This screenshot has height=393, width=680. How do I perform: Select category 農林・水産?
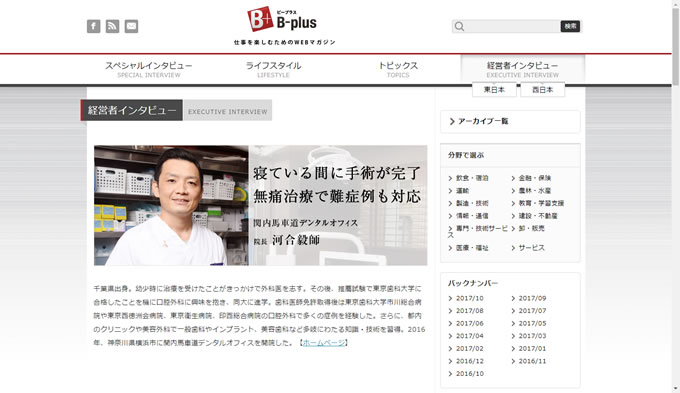(x=535, y=190)
